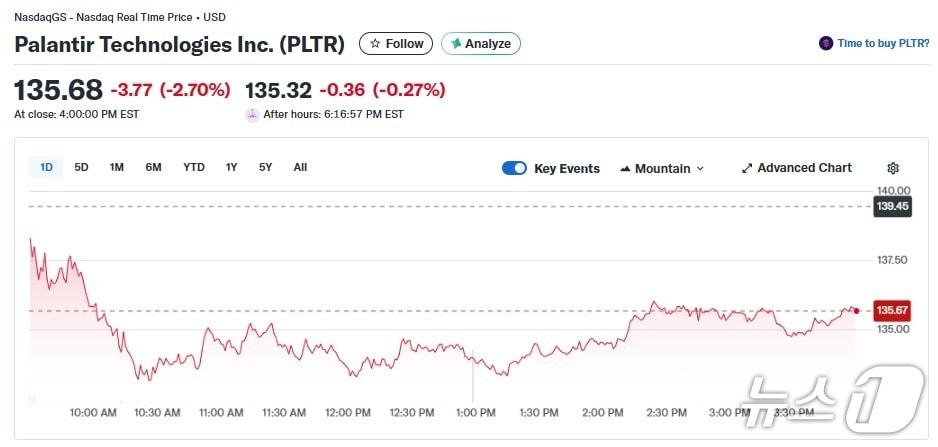
Task: Choose the 6M range tab
Action: (153, 168)
